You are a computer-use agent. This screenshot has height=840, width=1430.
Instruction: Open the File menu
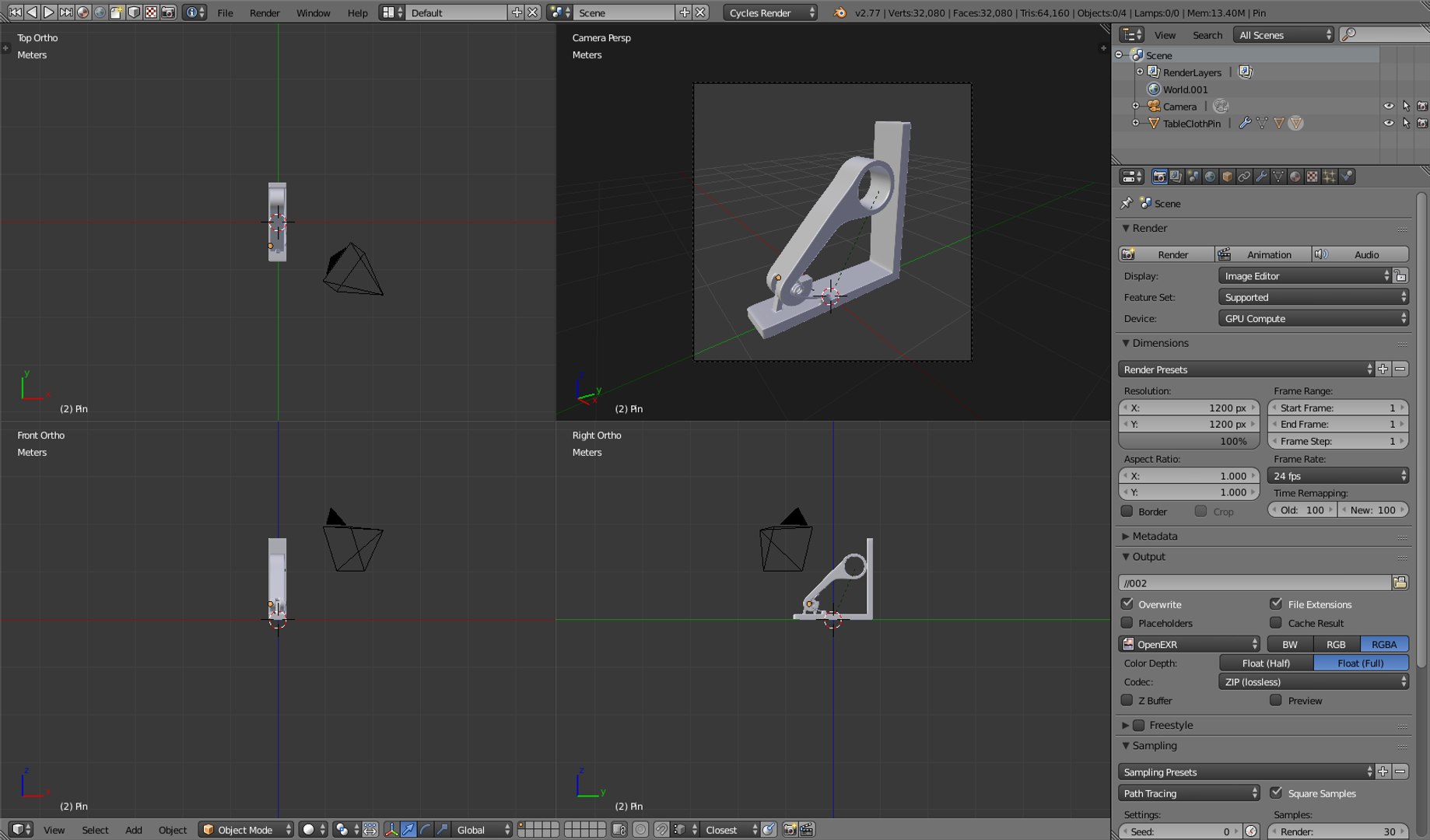pyautogui.click(x=225, y=12)
